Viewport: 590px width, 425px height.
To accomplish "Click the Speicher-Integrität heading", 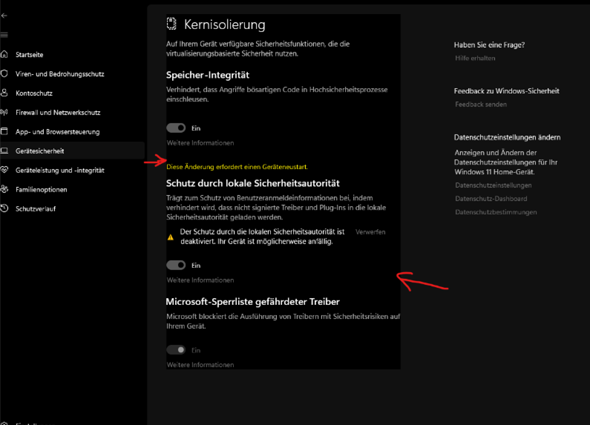I will point(208,75).
